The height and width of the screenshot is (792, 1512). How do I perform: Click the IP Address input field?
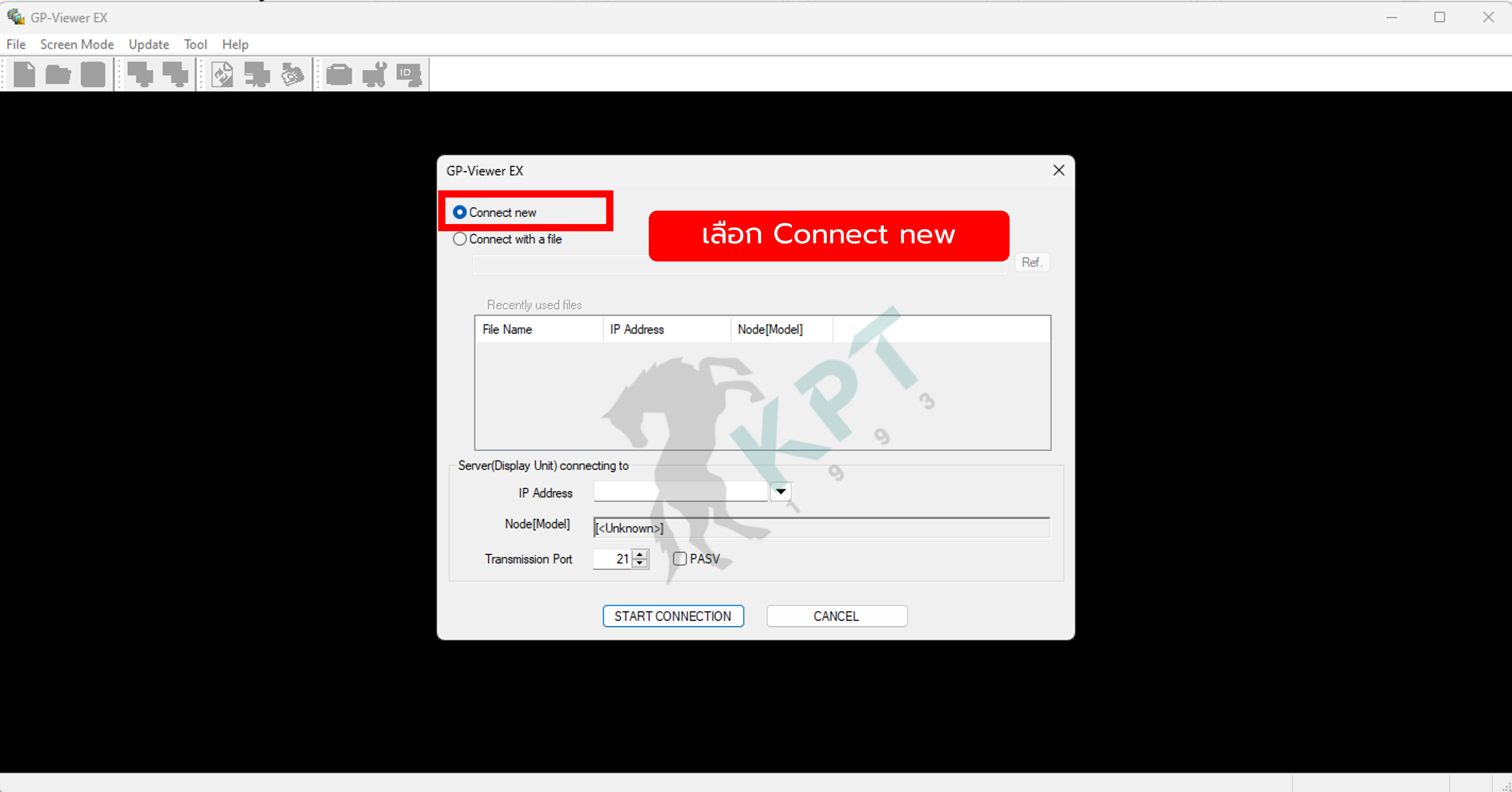[680, 491]
